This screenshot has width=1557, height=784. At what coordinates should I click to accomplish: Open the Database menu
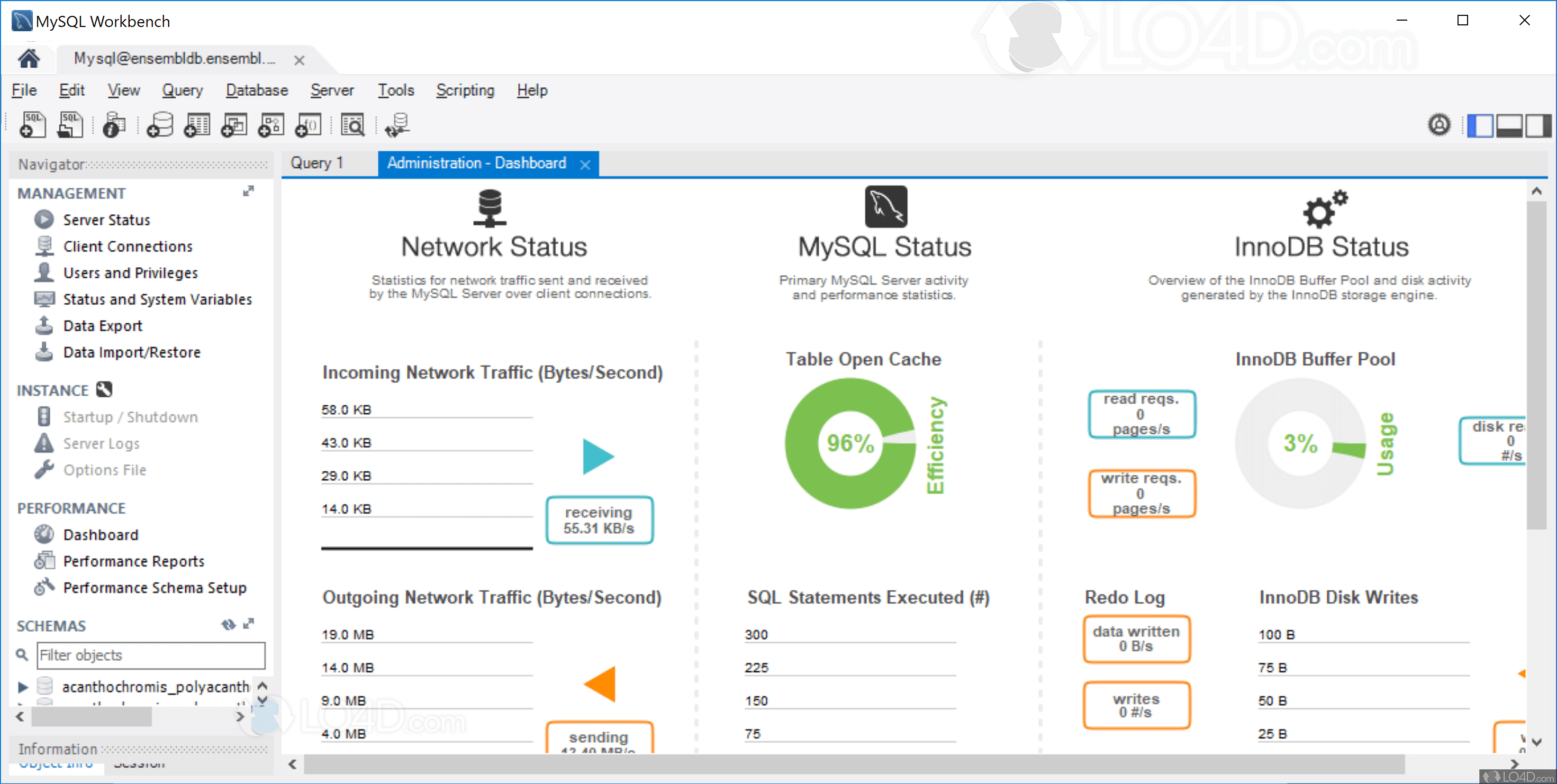click(x=256, y=90)
